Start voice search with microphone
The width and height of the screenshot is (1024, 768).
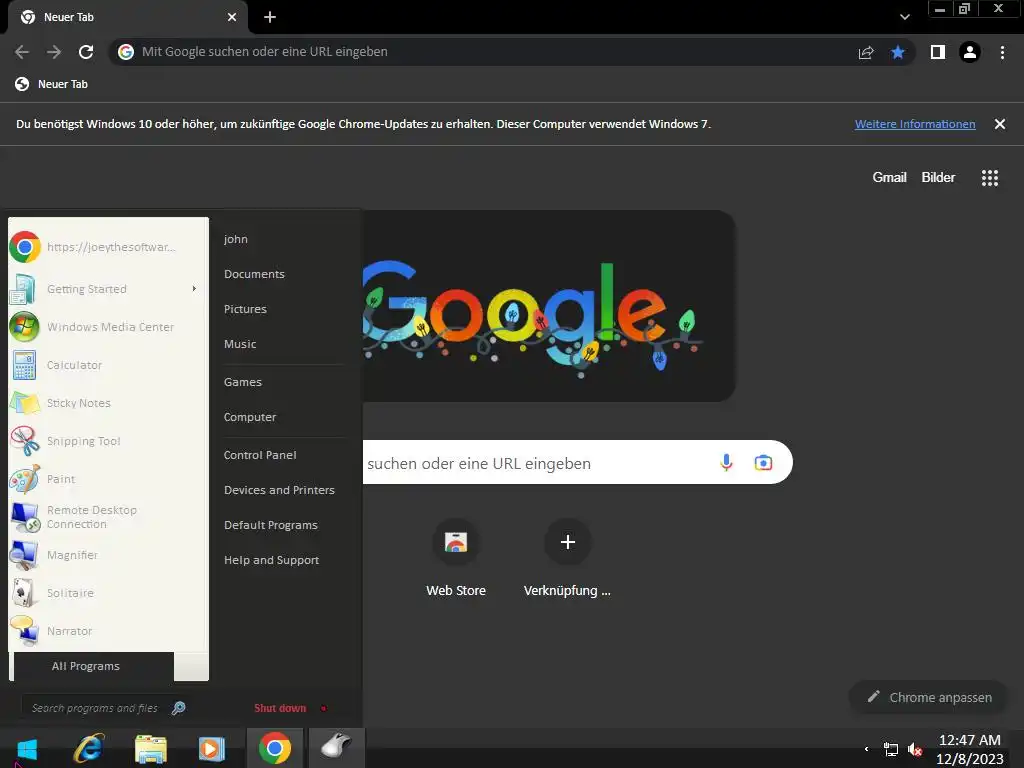point(726,462)
